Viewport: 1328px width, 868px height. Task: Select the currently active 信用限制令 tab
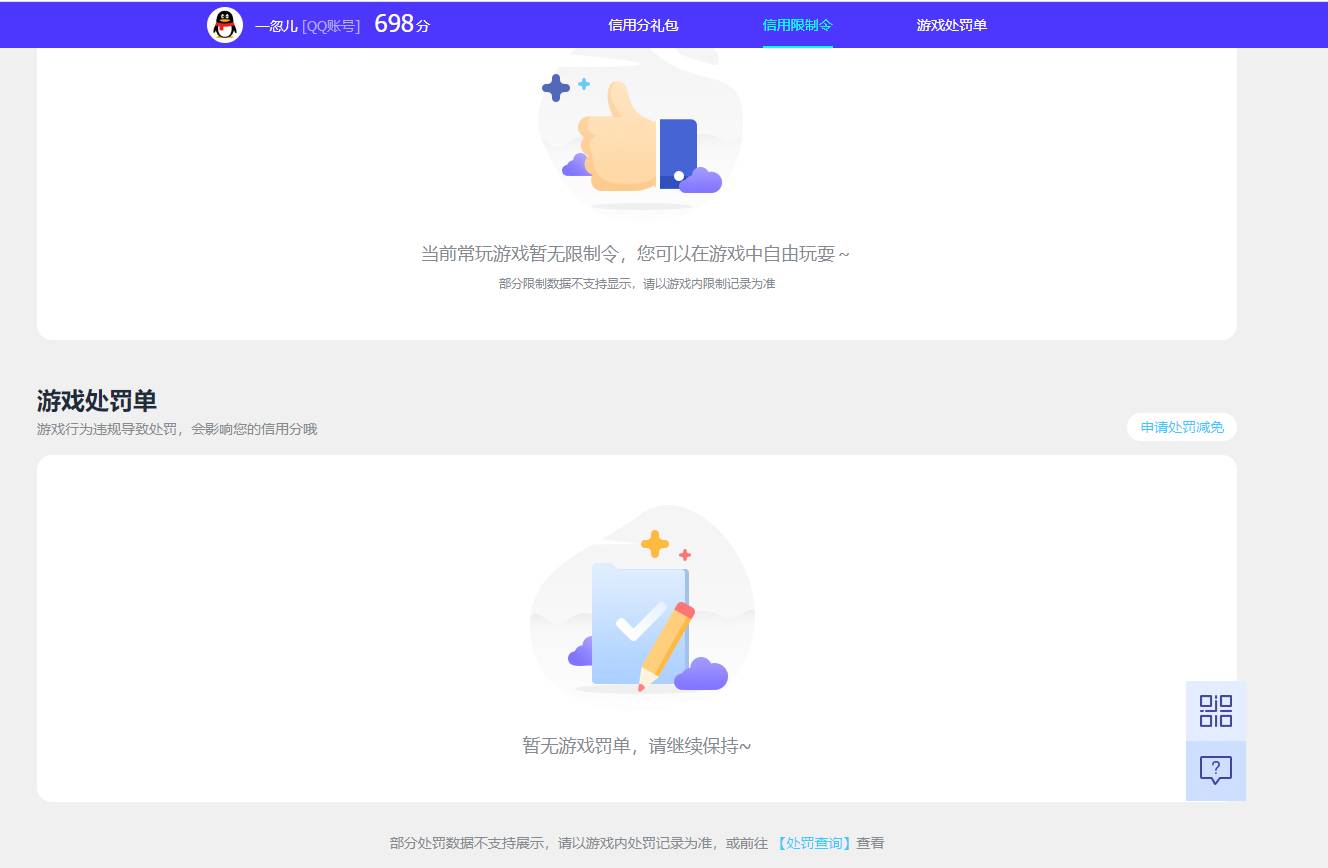[x=797, y=25]
